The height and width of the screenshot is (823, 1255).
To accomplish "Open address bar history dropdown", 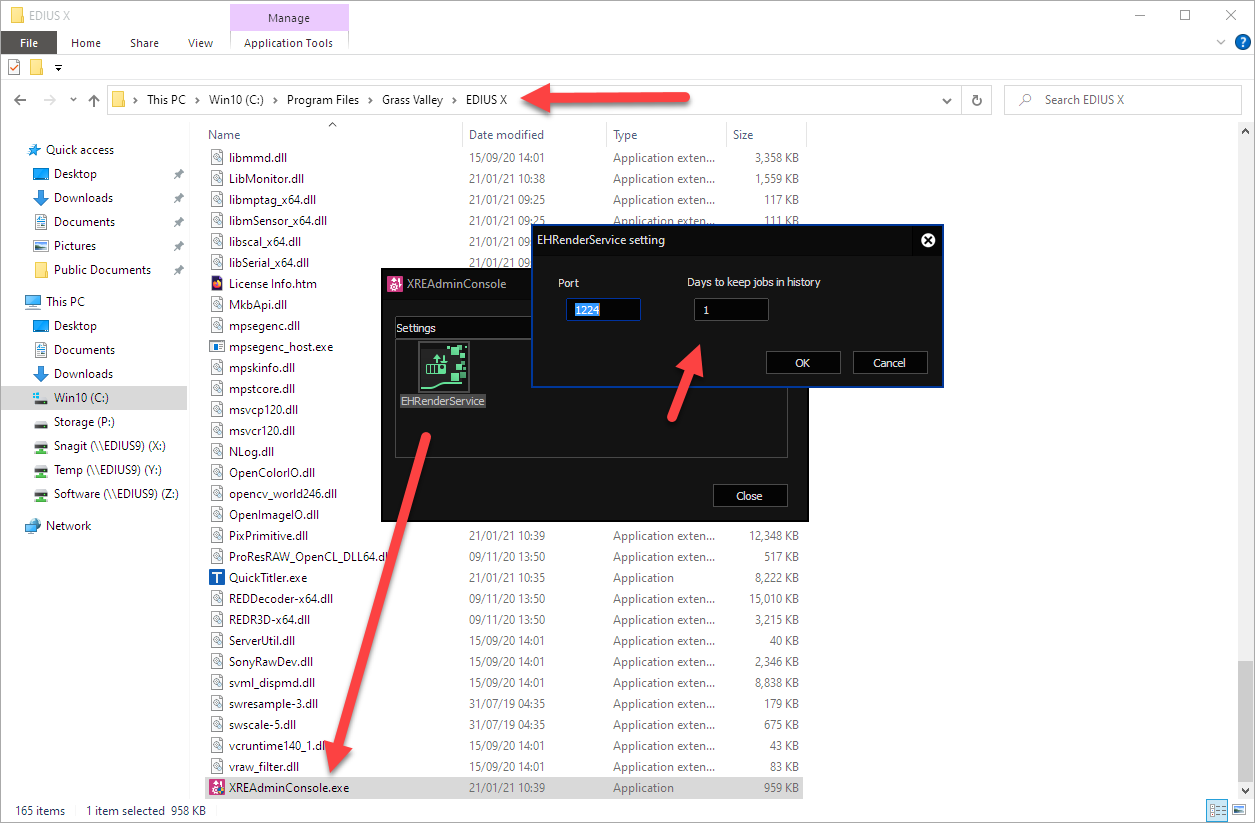I will pos(947,100).
